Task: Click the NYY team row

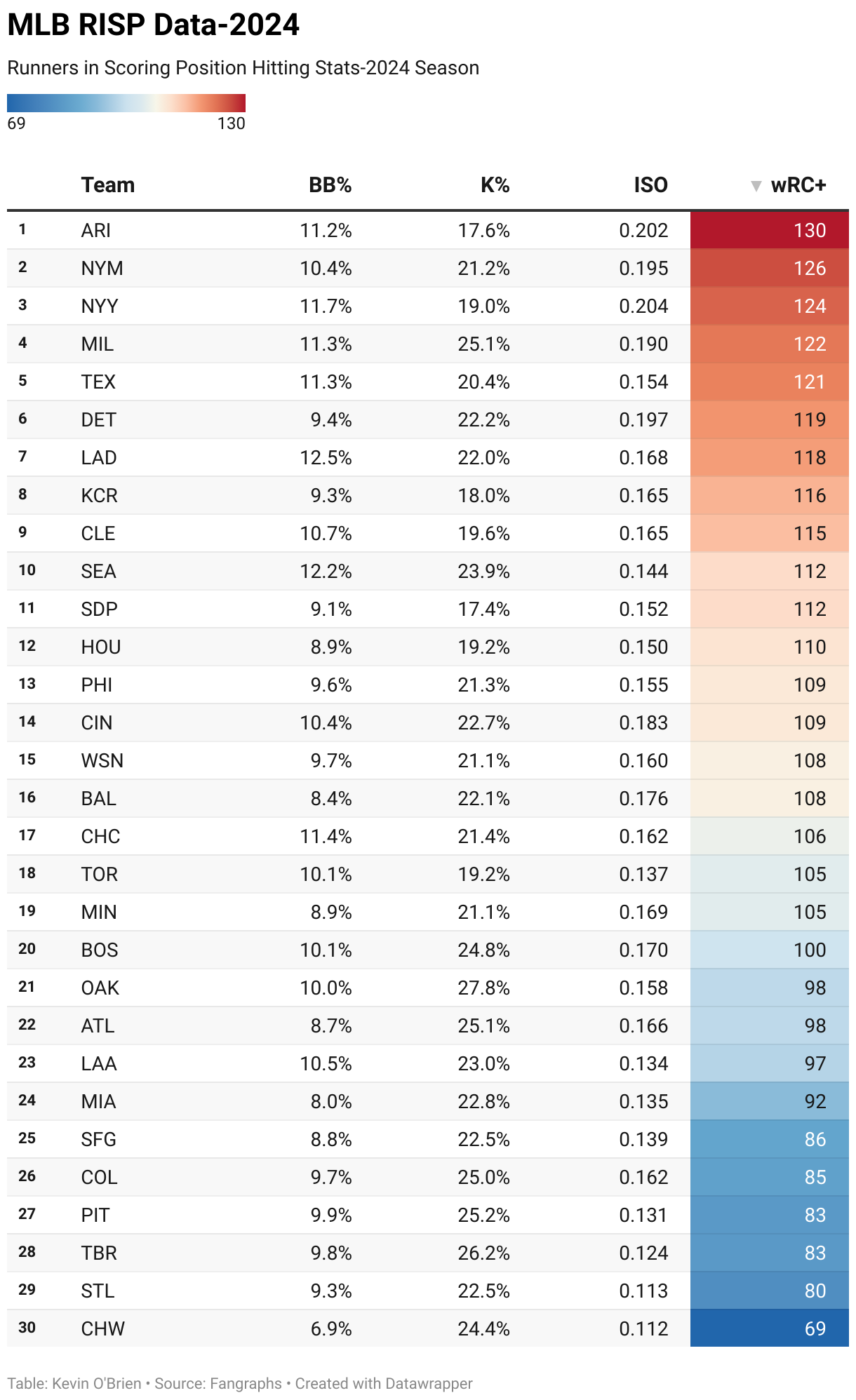Action: click(x=428, y=306)
